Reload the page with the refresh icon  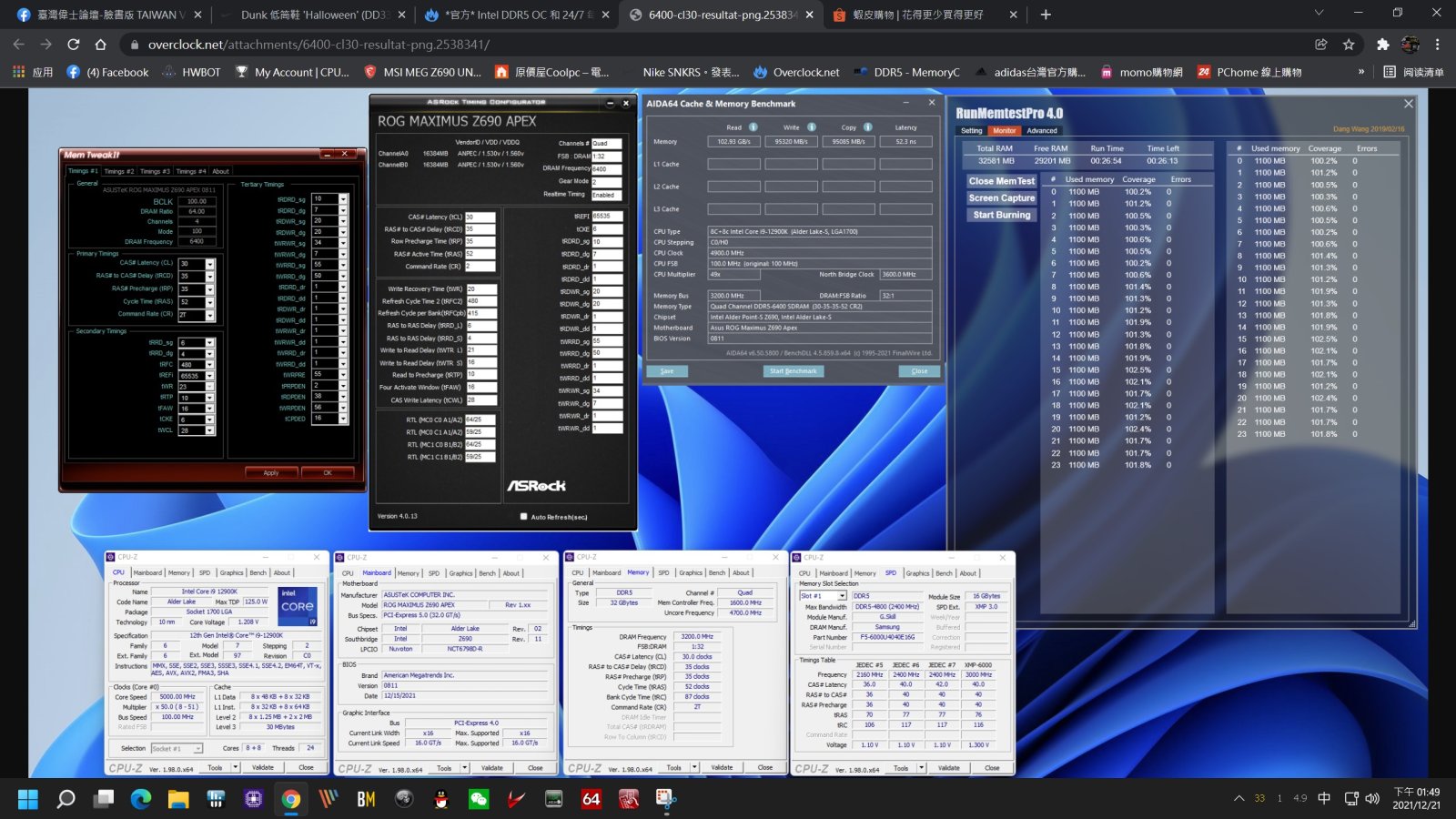click(74, 44)
